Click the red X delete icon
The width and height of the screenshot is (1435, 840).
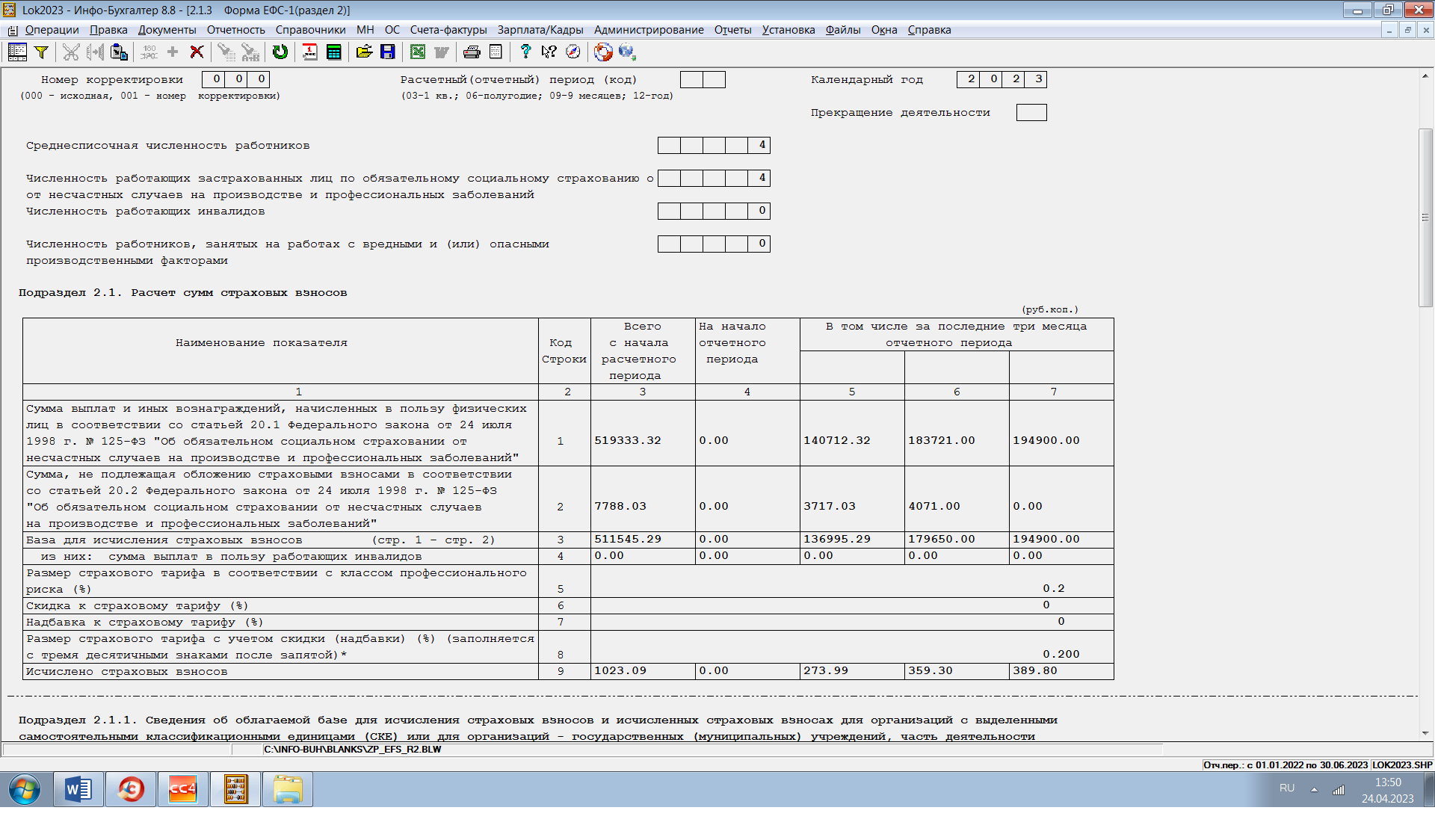(x=197, y=52)
